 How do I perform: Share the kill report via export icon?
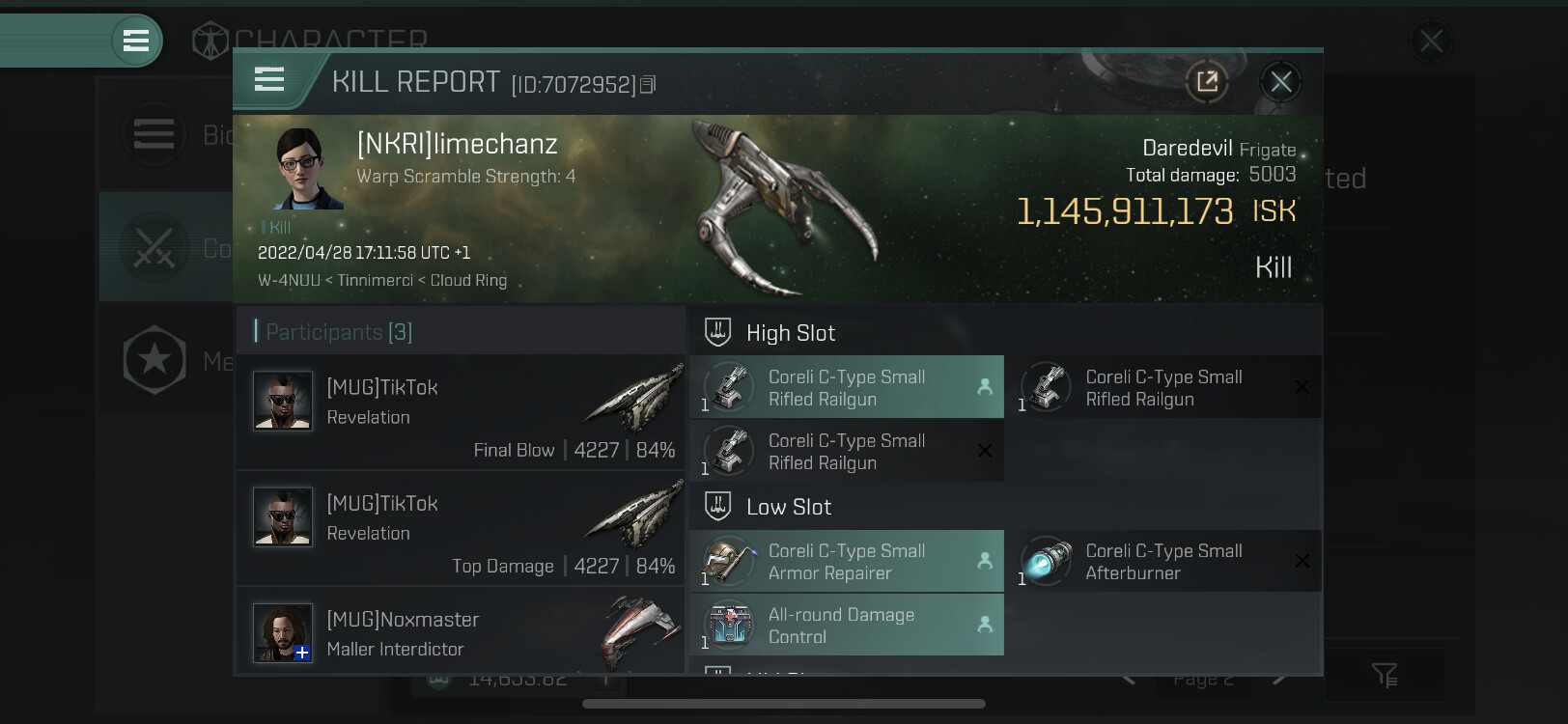1207,82
